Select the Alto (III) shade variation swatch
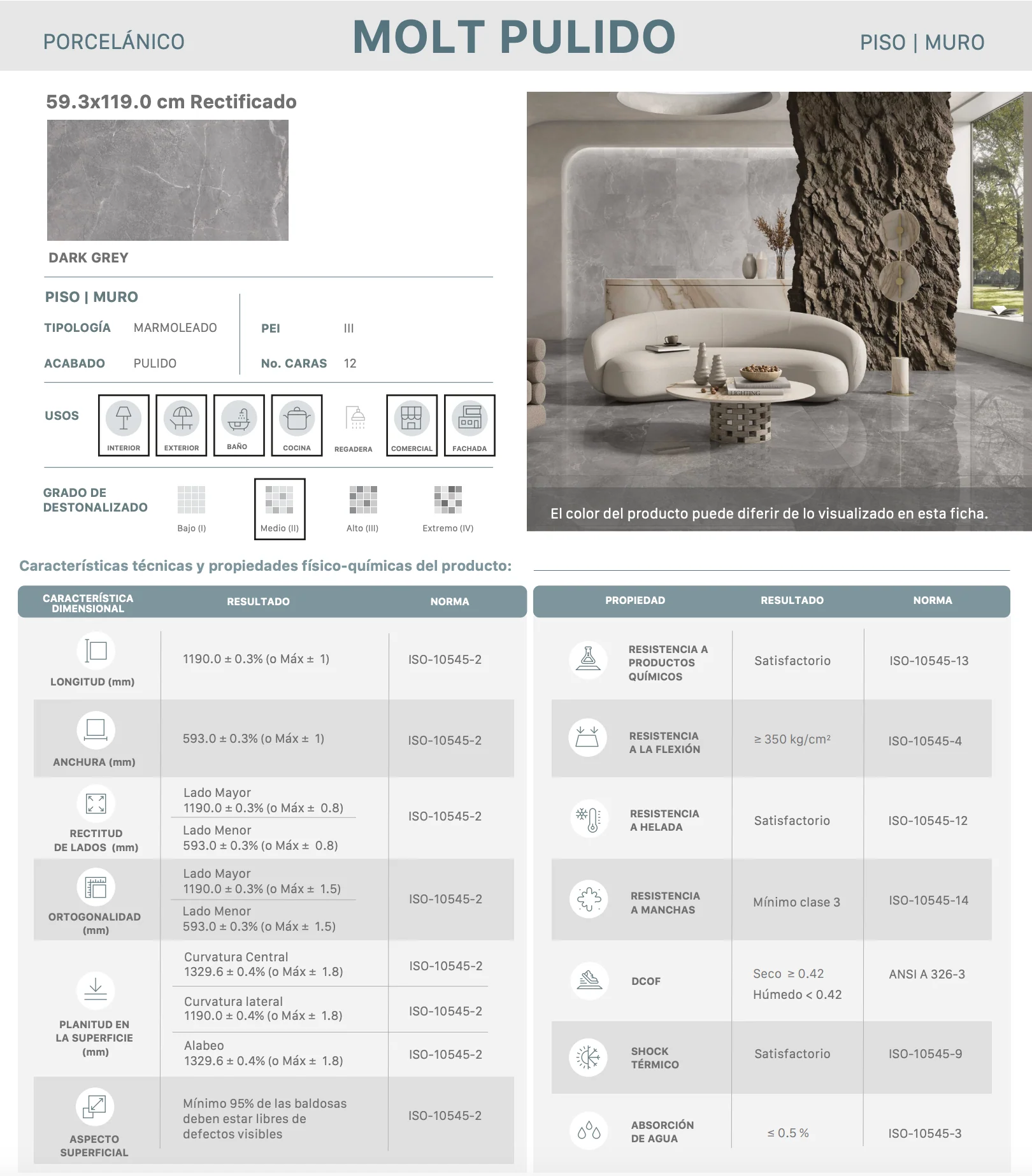 tap(363, 499)
